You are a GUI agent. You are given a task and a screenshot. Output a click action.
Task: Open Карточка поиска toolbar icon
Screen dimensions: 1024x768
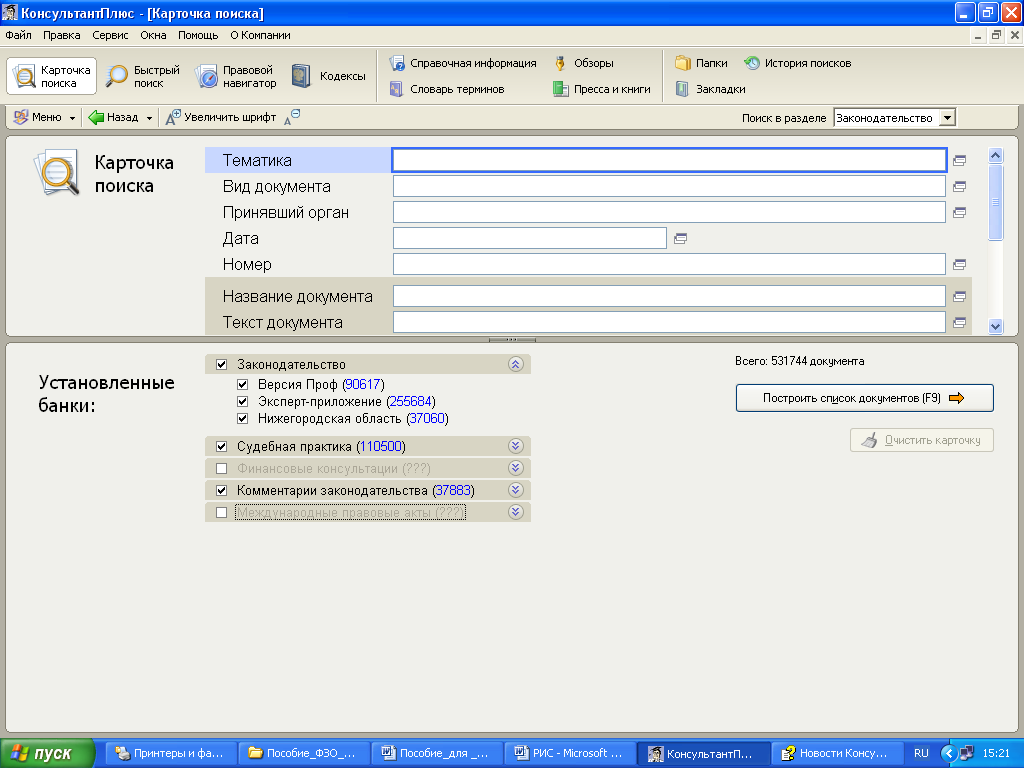click(25, 76)
